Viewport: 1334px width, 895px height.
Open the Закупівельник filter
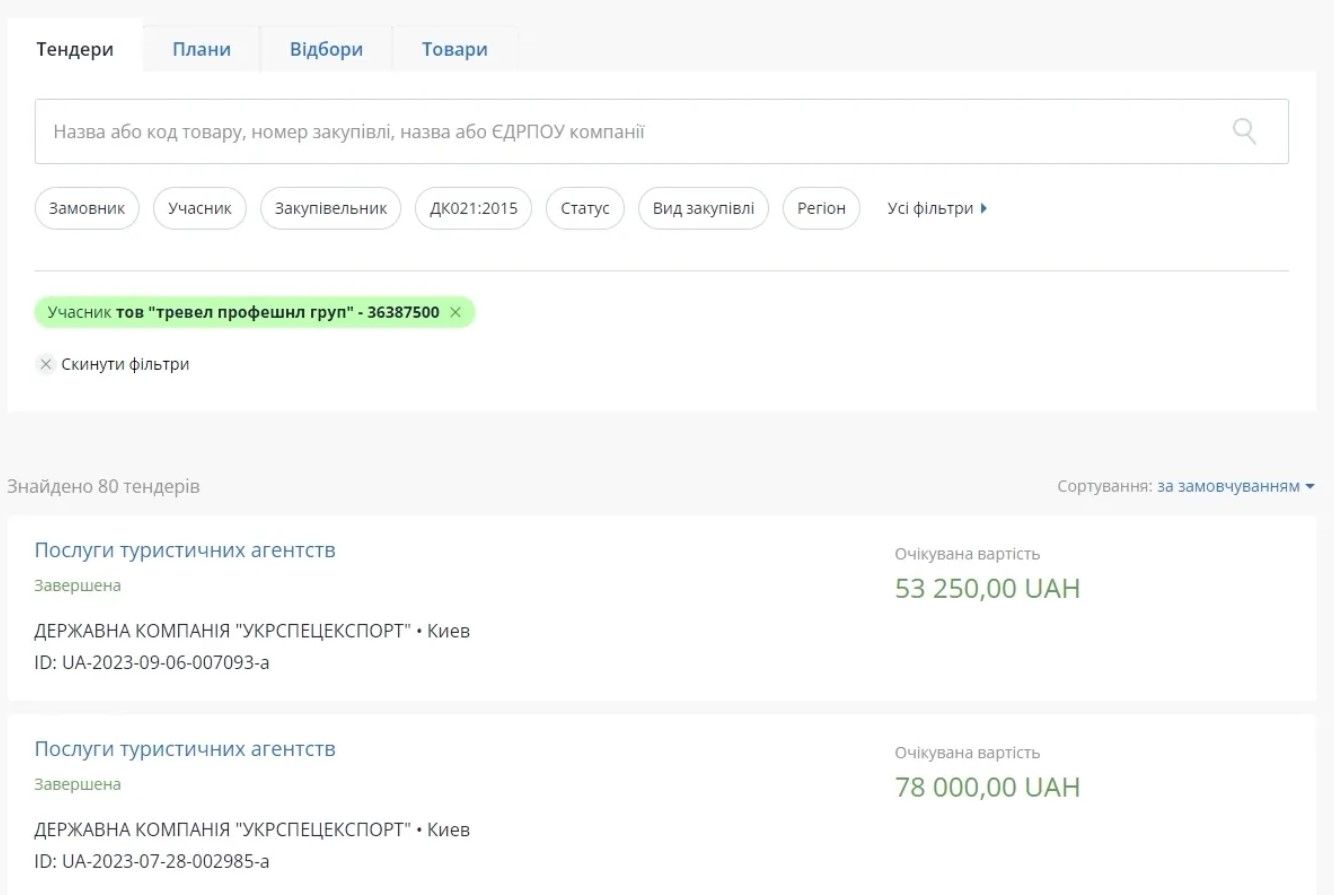(330, 208)
